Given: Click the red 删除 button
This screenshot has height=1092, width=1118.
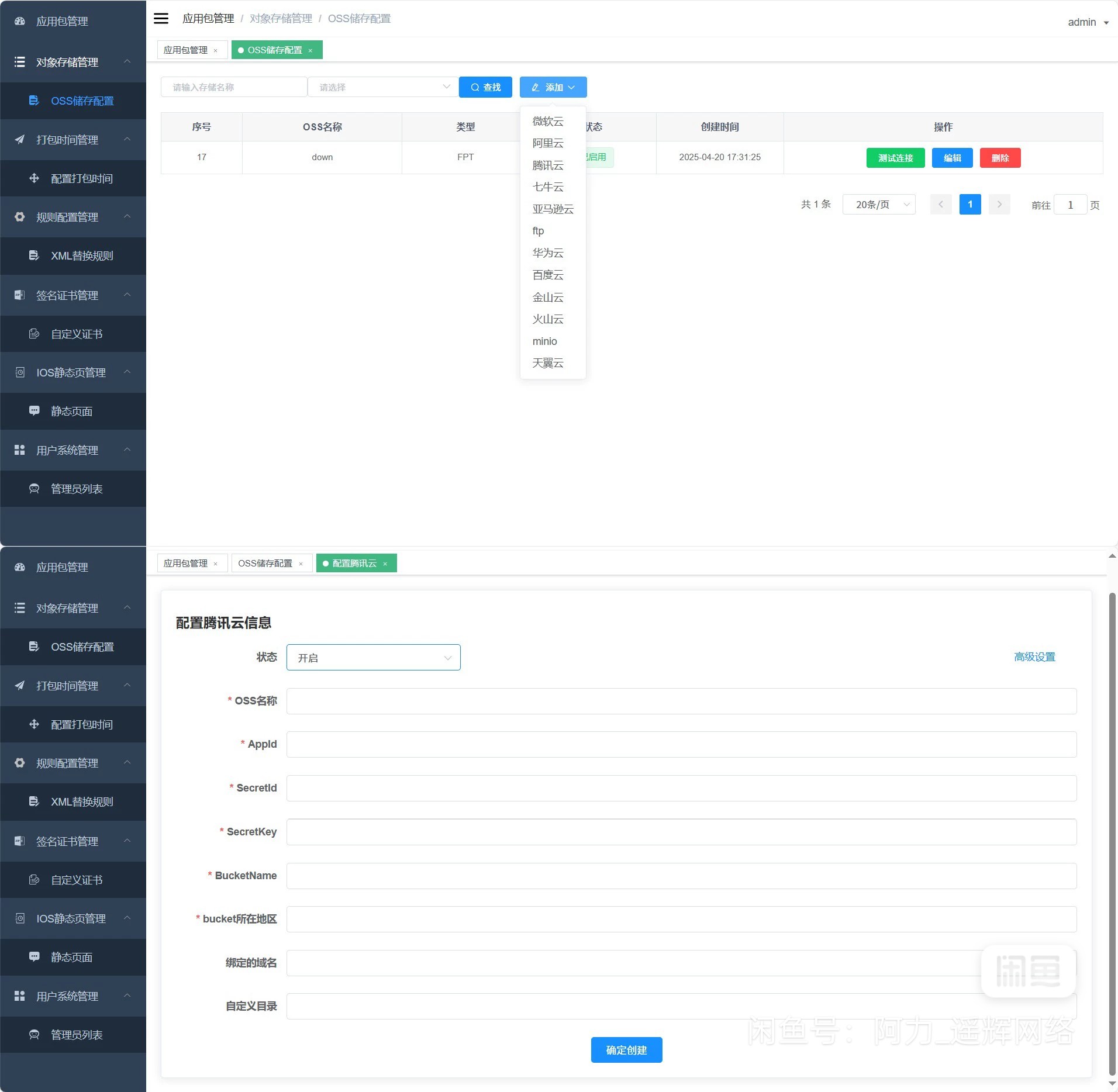Looking at the screenshot, I should click(1000, 158).
